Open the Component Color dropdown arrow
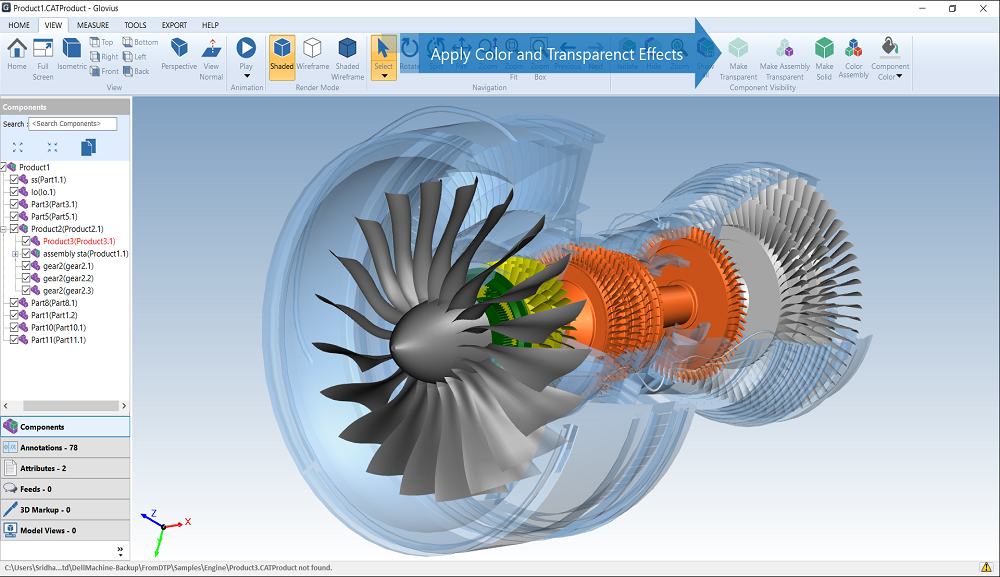The image size is (1000, 577). coord(899,77)
